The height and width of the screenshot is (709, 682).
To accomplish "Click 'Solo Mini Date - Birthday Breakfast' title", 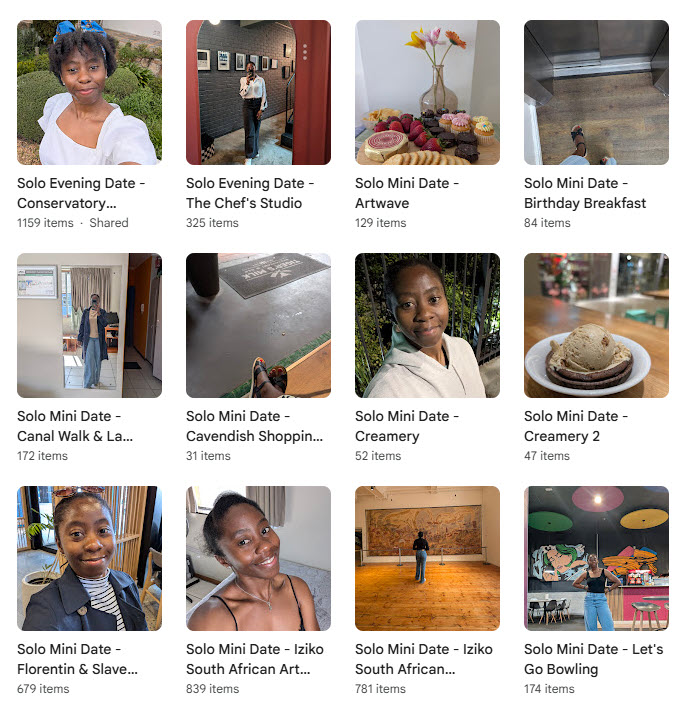I will [x=585, y=193].
